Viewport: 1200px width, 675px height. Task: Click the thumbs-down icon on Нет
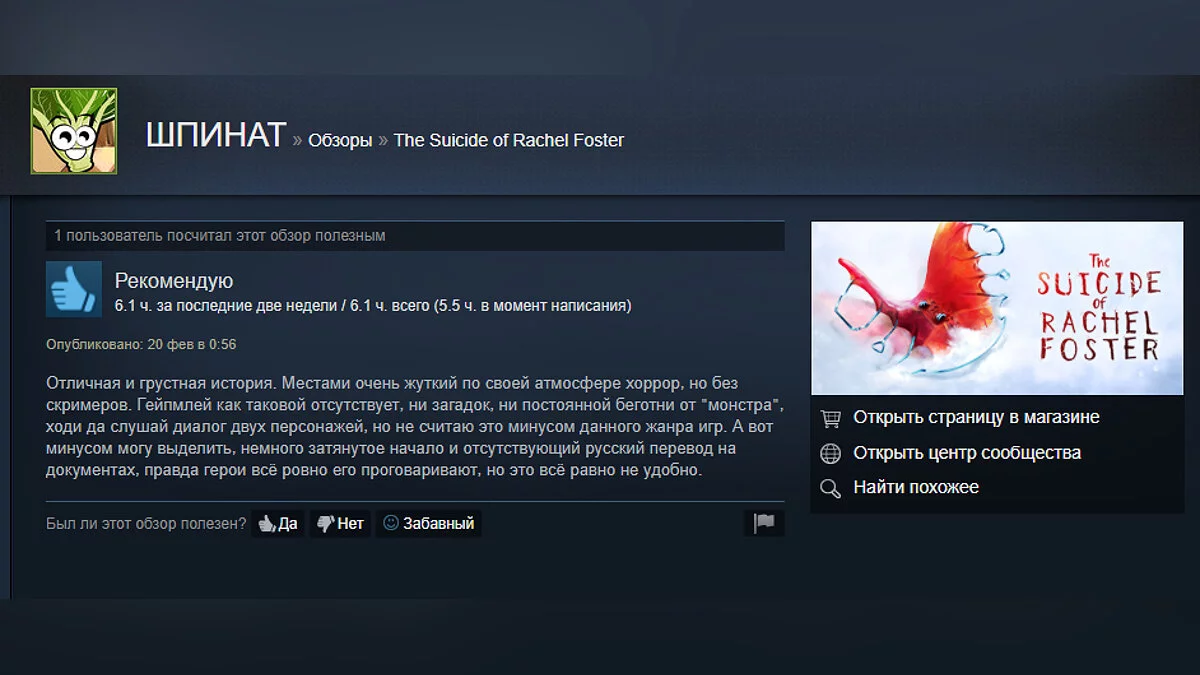pos(325,523)
